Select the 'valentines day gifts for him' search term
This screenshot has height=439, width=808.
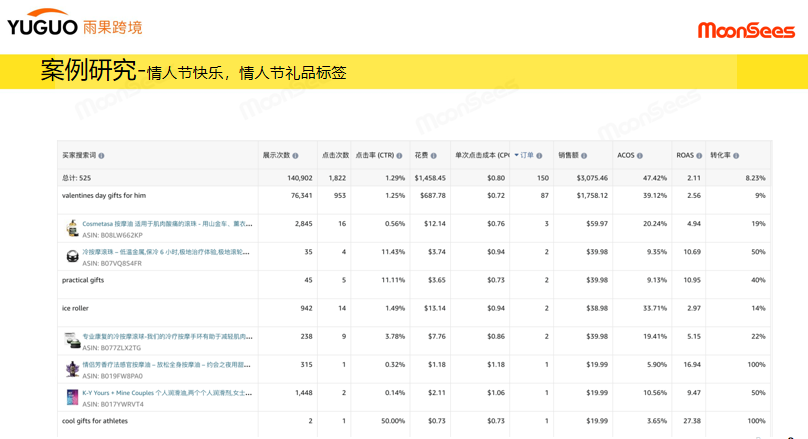tap(104, 196)
